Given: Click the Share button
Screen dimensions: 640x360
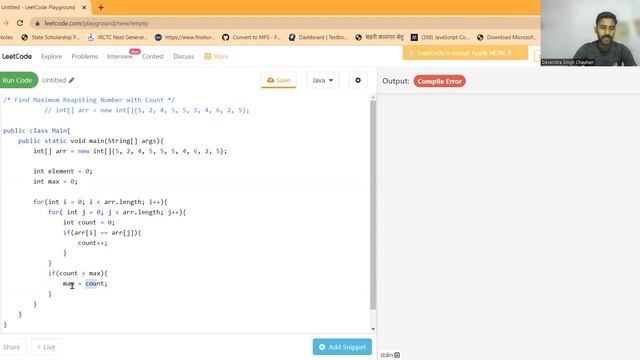Looking at the screenshot, I should click(11, 347).
